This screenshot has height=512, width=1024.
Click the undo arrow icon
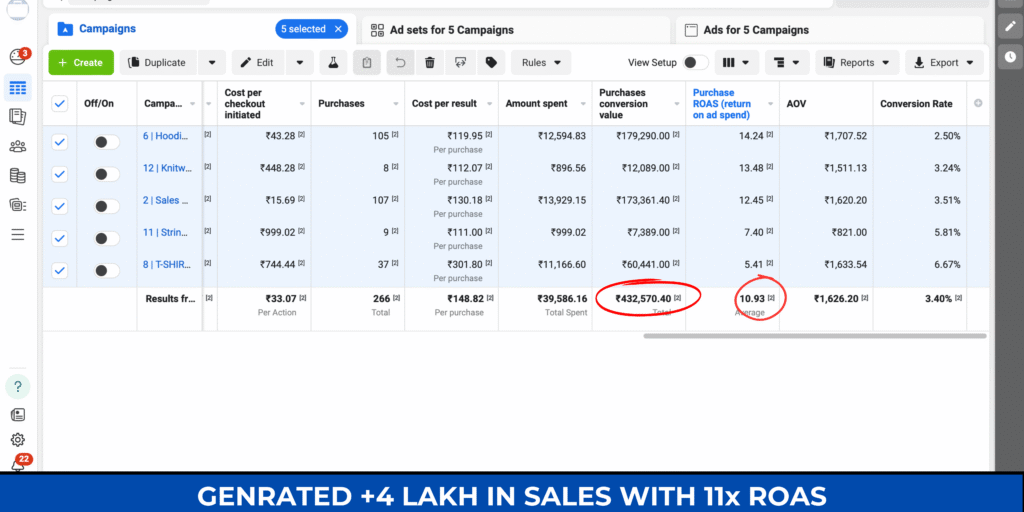[399, 63]
